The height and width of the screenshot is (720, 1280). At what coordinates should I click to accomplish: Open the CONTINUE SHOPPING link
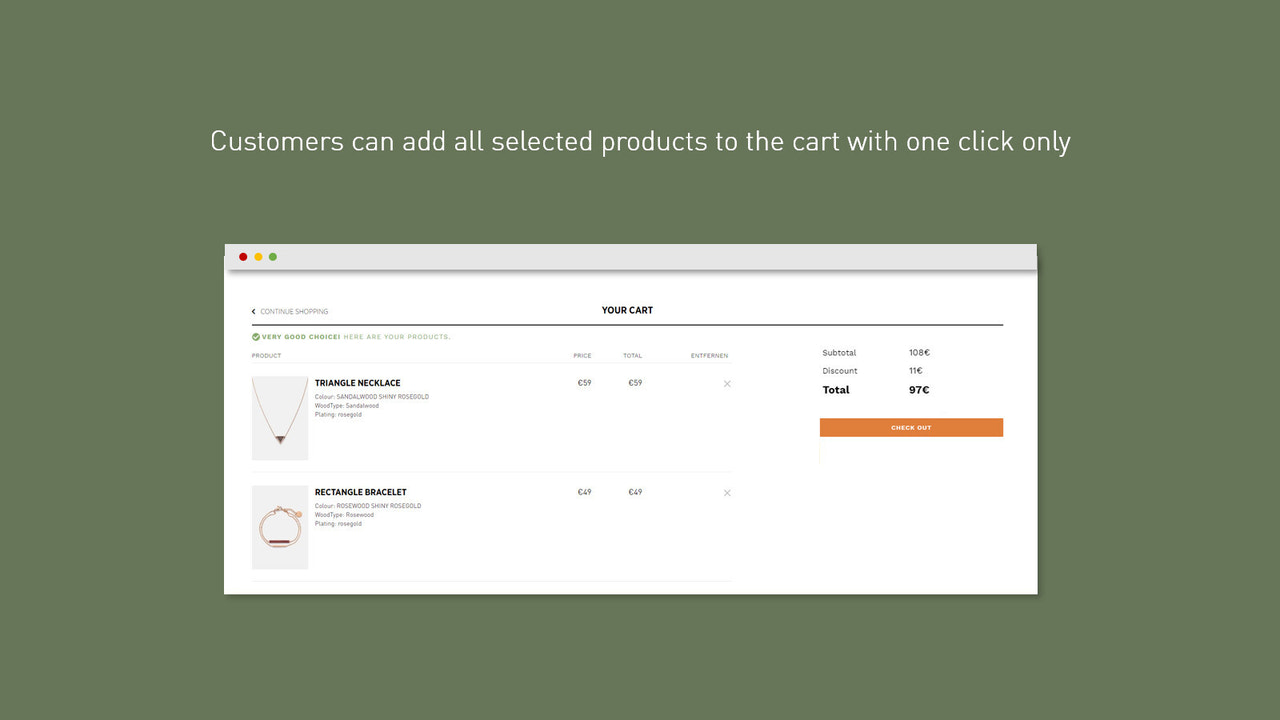[294, 311]
